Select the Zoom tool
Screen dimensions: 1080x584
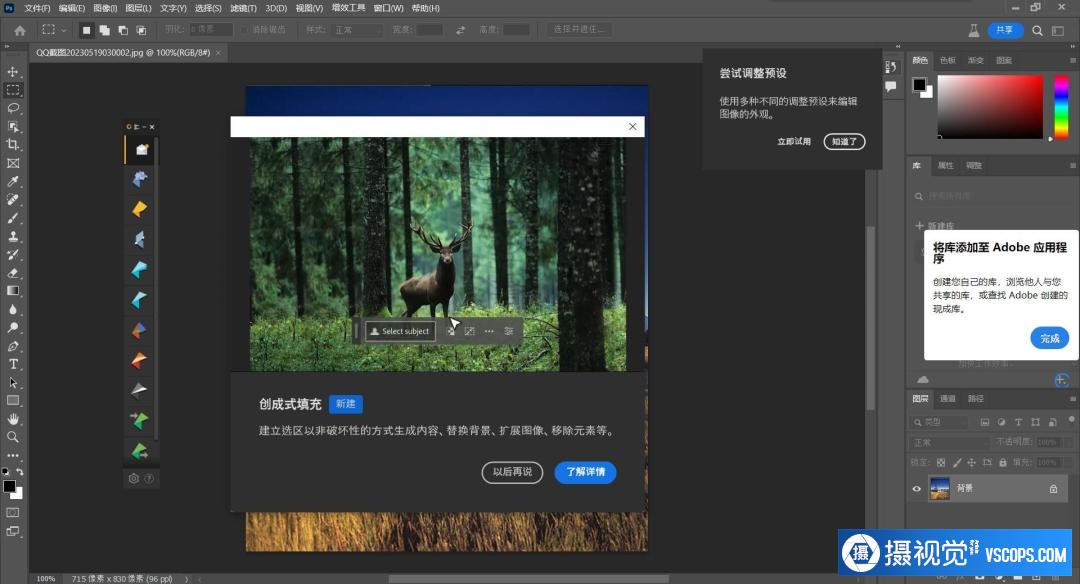[x=12, y=437]
